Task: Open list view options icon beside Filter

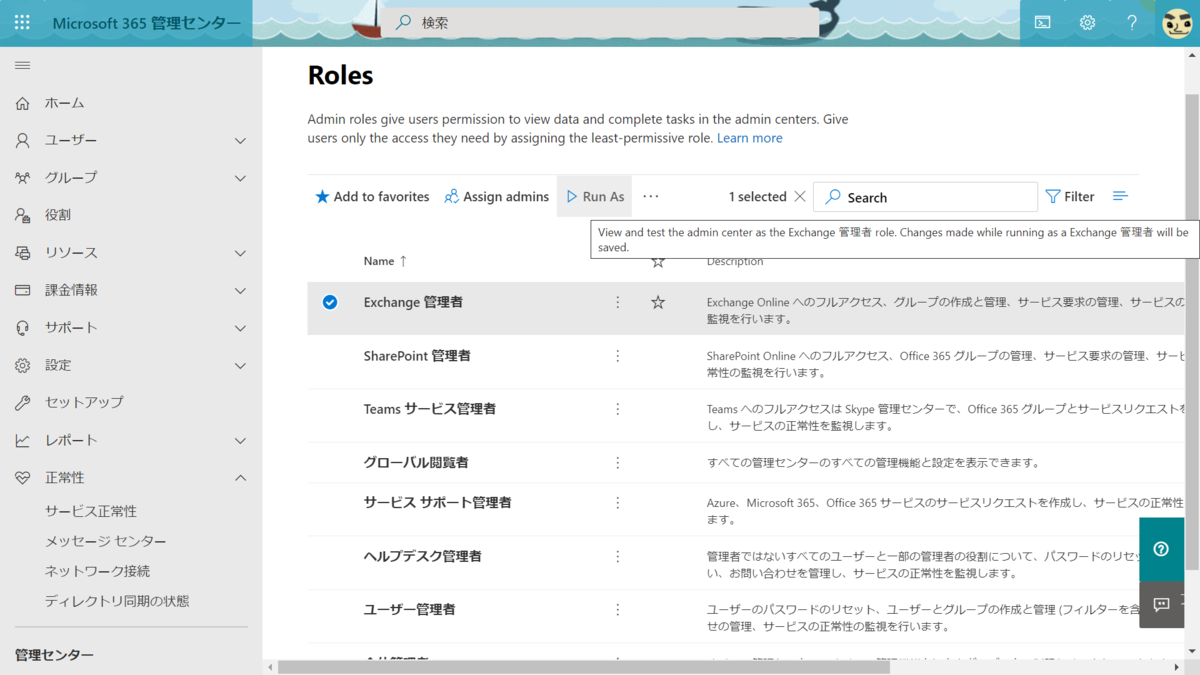Action: pos(1120,197)
